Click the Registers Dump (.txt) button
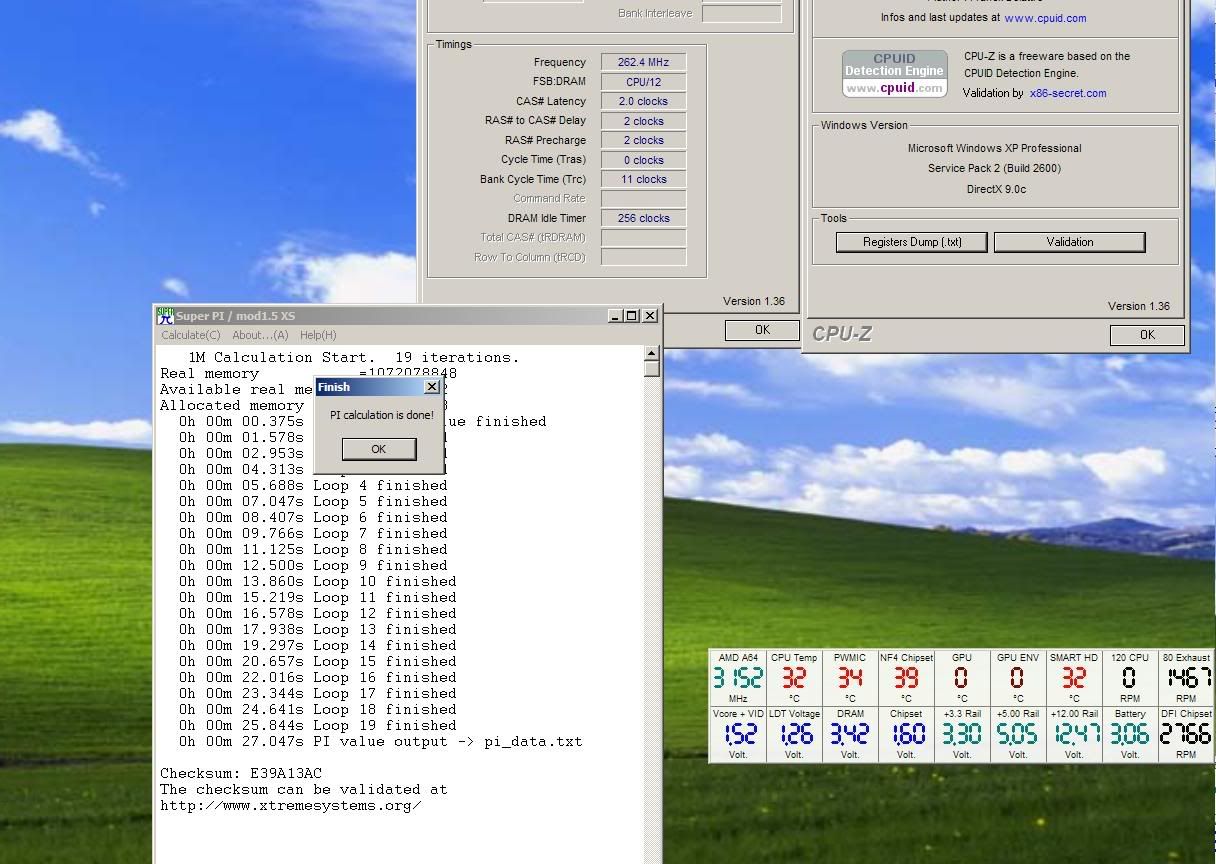Viewport: 1216px width, 864px height. (912, 242)
